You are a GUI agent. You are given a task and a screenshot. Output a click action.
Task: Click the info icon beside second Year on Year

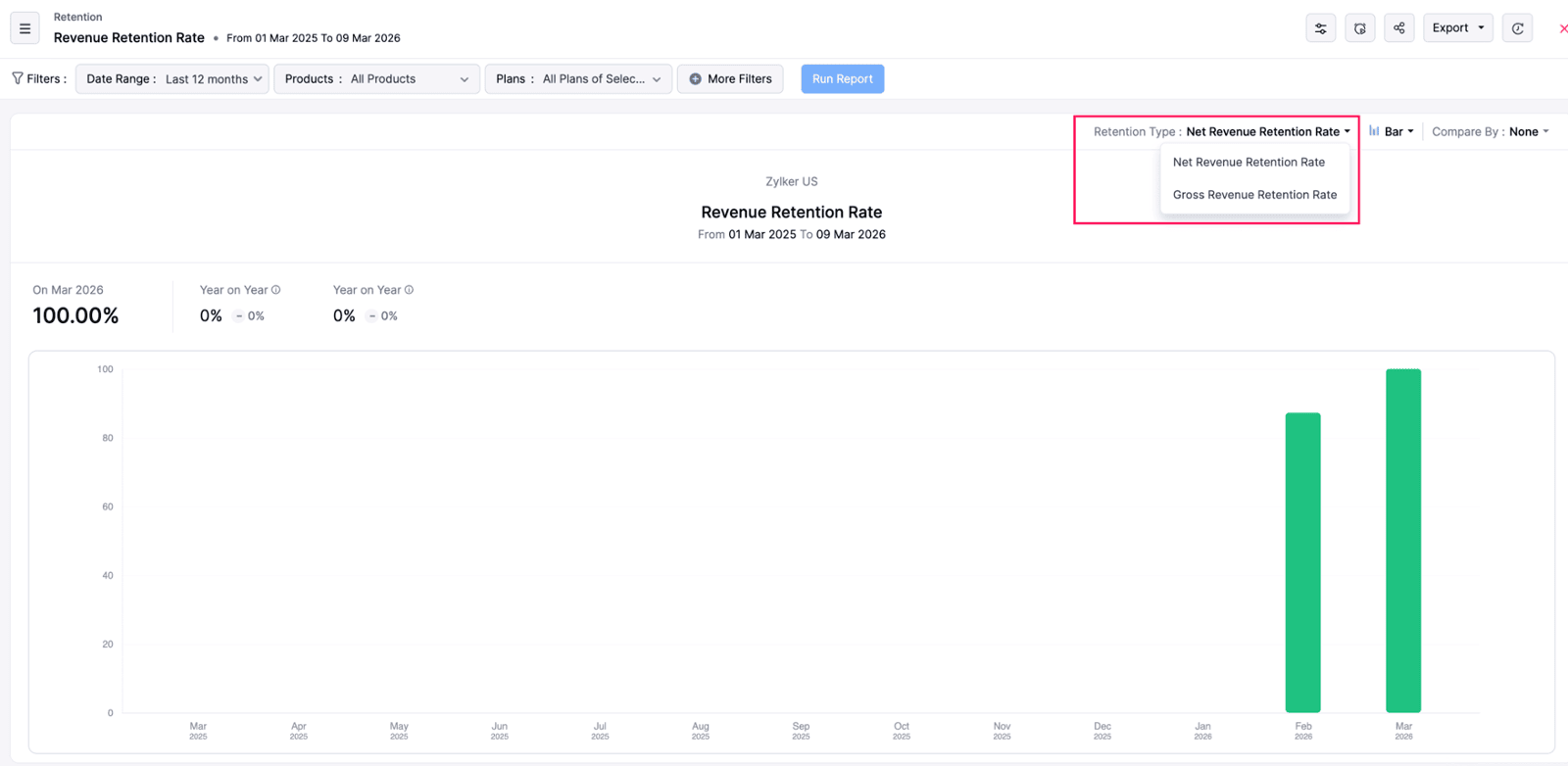410,290
